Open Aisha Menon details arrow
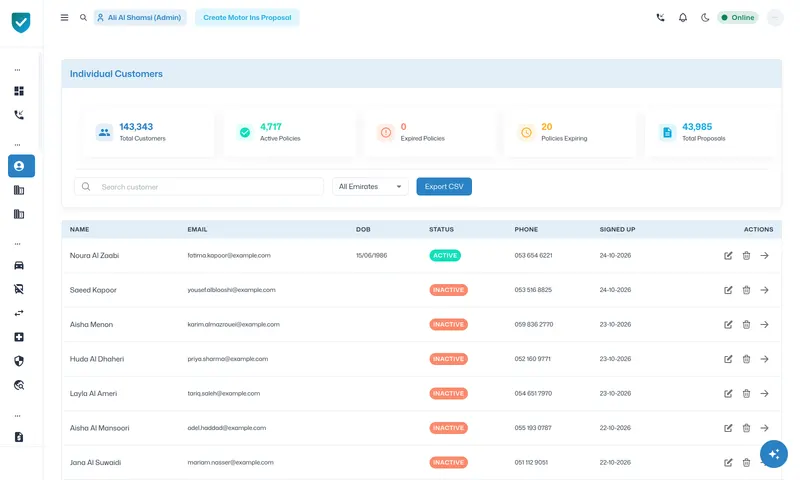 (764, 324)
